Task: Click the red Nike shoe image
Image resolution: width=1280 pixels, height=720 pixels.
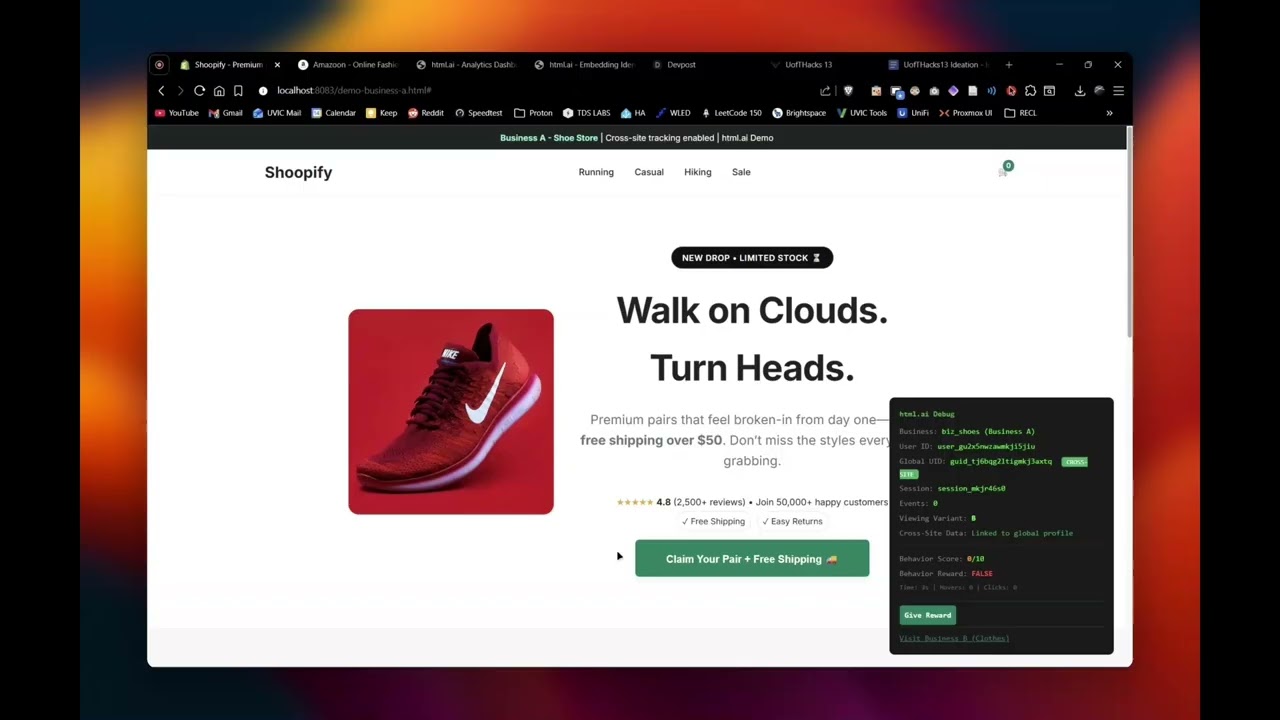Action: click(451, 412)
